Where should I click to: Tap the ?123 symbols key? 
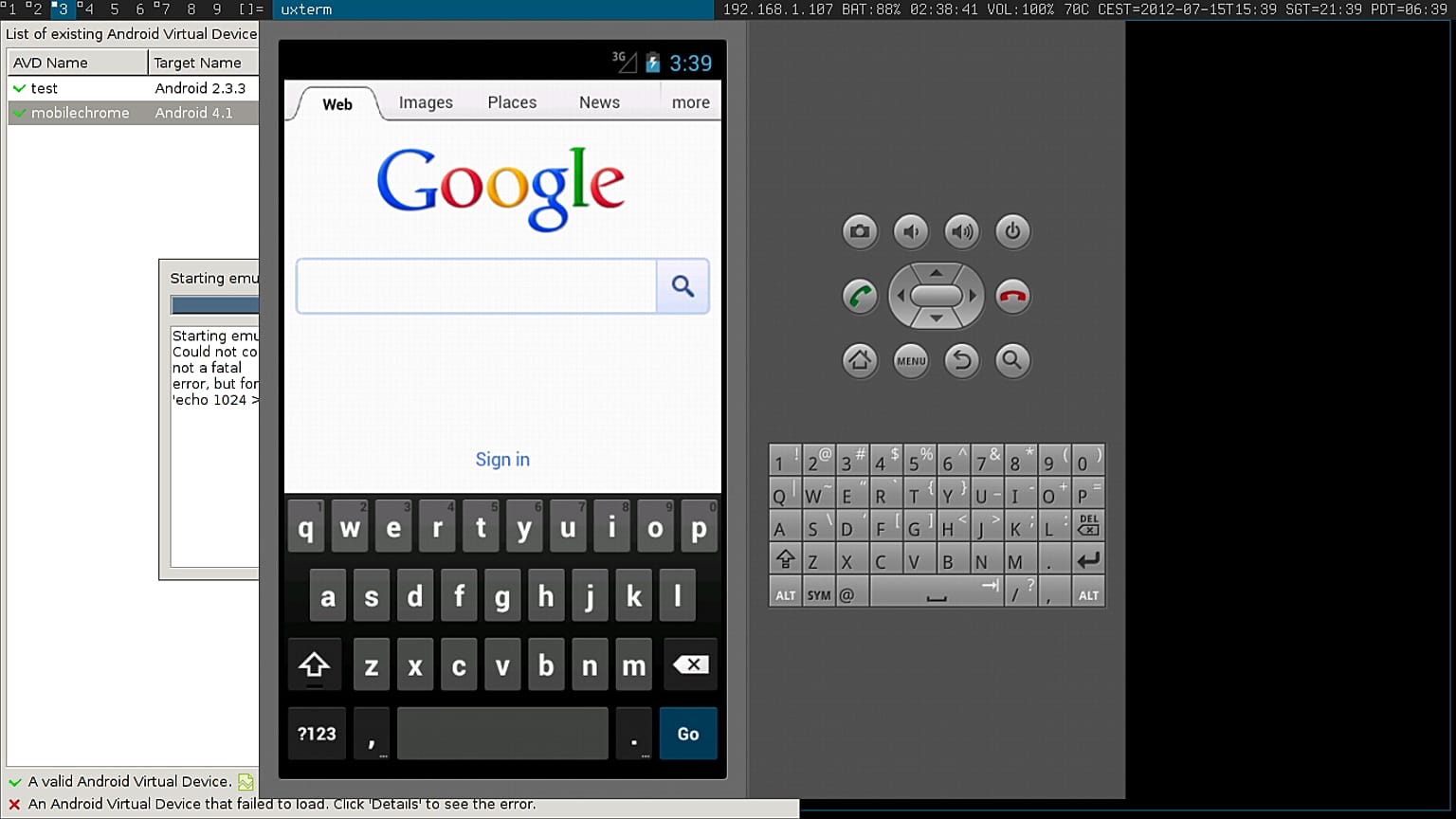pyautogui.click(x=317, y=734)
